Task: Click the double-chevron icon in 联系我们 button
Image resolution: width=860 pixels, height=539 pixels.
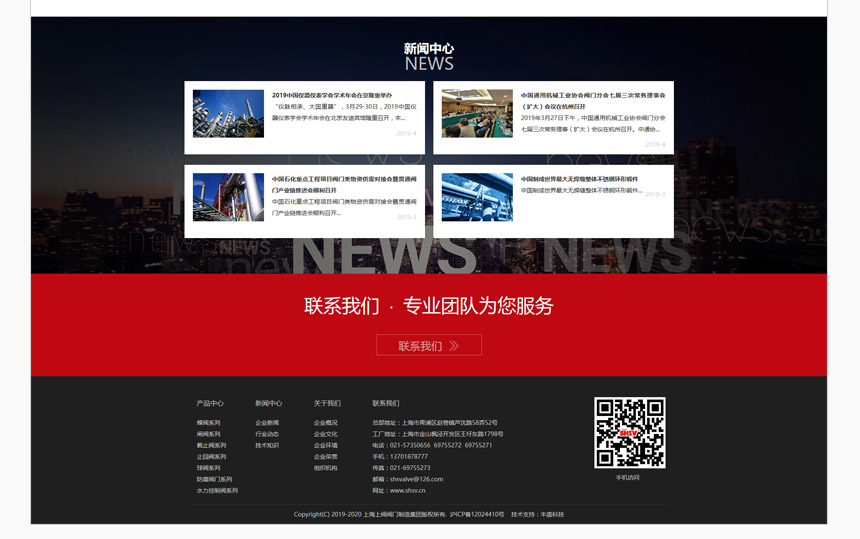Action: (454, 346)
